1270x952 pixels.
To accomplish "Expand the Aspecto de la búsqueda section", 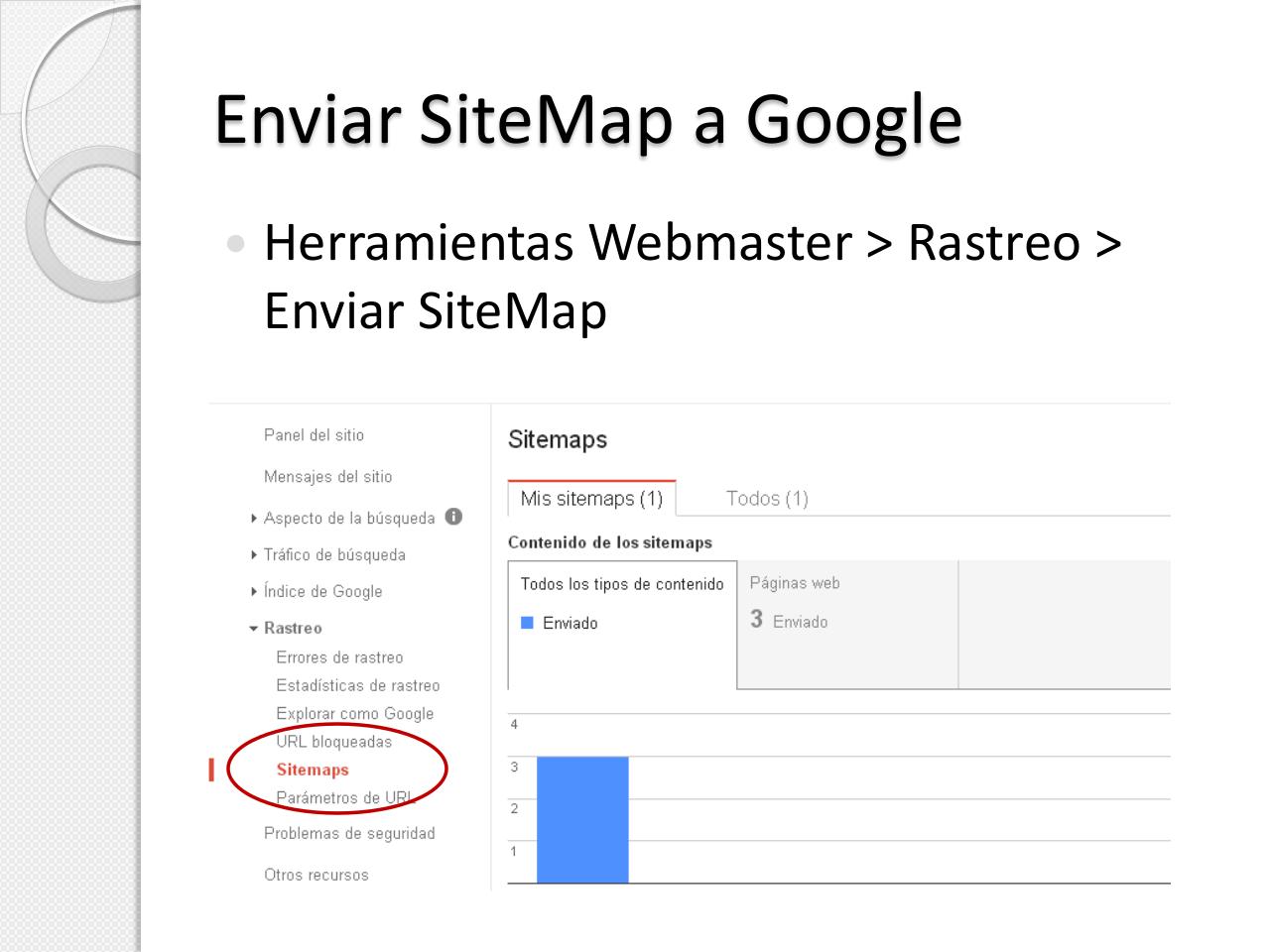I will point(348,518).
